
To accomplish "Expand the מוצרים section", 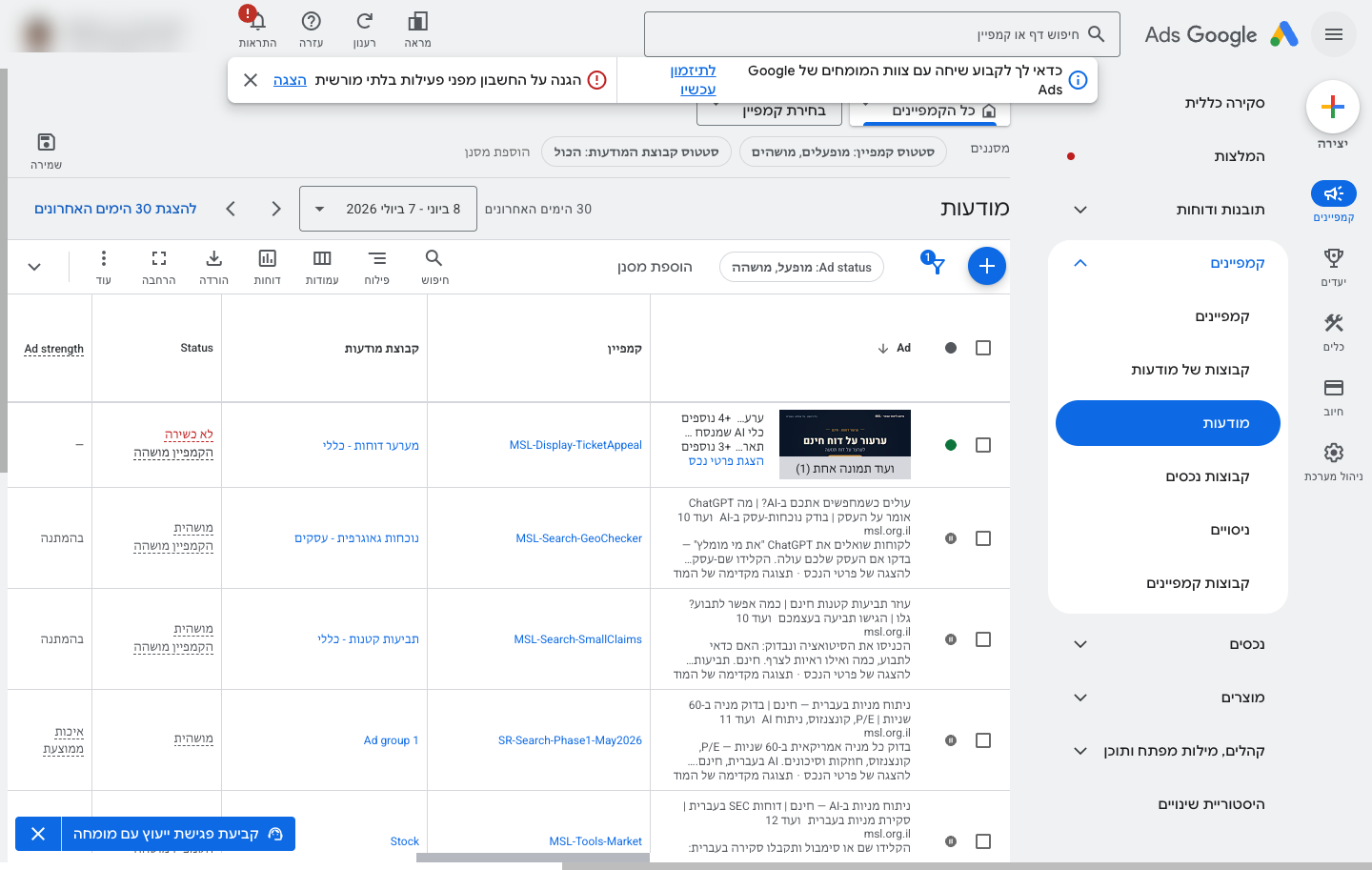I will [x=1080, y=698].
